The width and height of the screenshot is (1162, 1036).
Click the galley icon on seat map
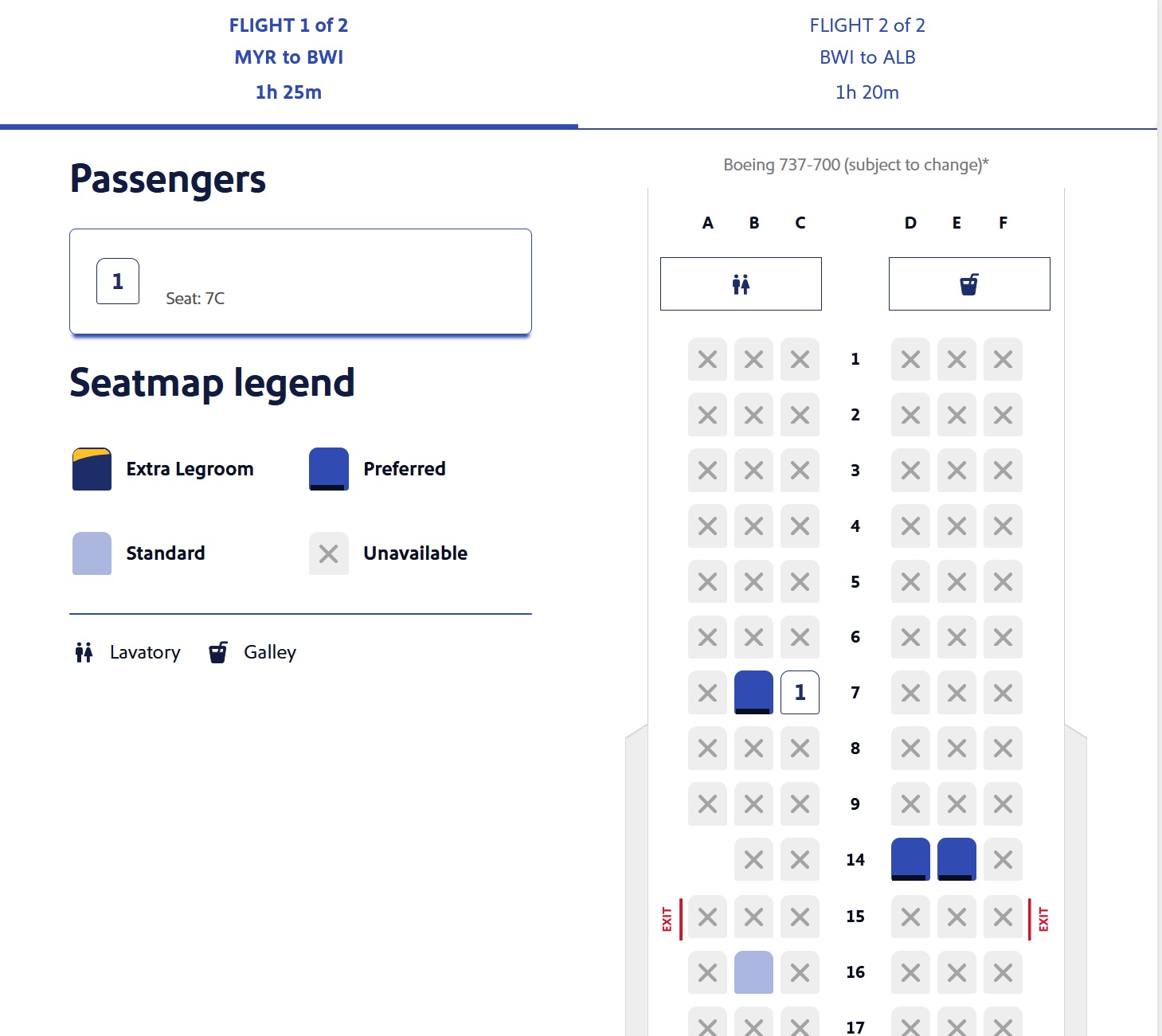pyautogui.click(x=969, y=284)
